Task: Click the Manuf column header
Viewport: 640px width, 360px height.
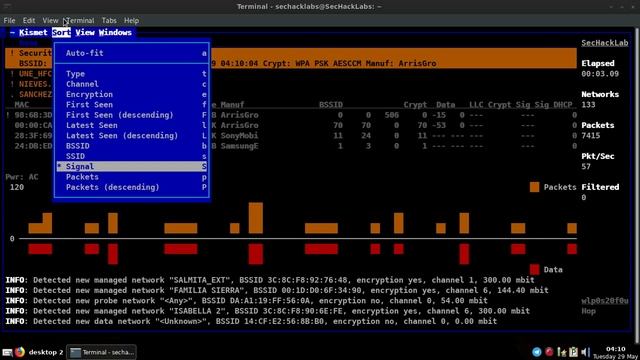Action: [x=232, y=104]
